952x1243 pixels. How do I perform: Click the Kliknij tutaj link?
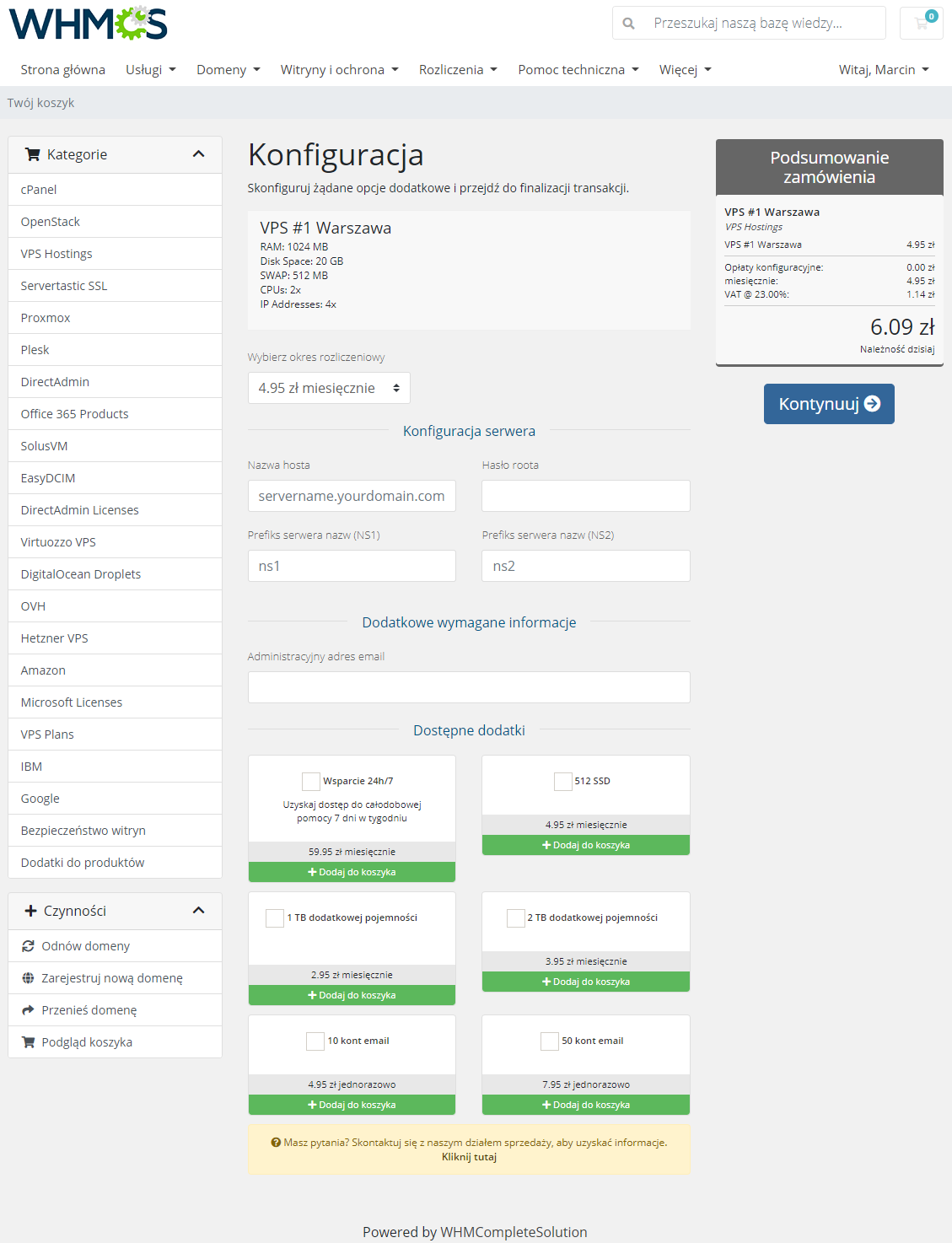point(469,1157)
